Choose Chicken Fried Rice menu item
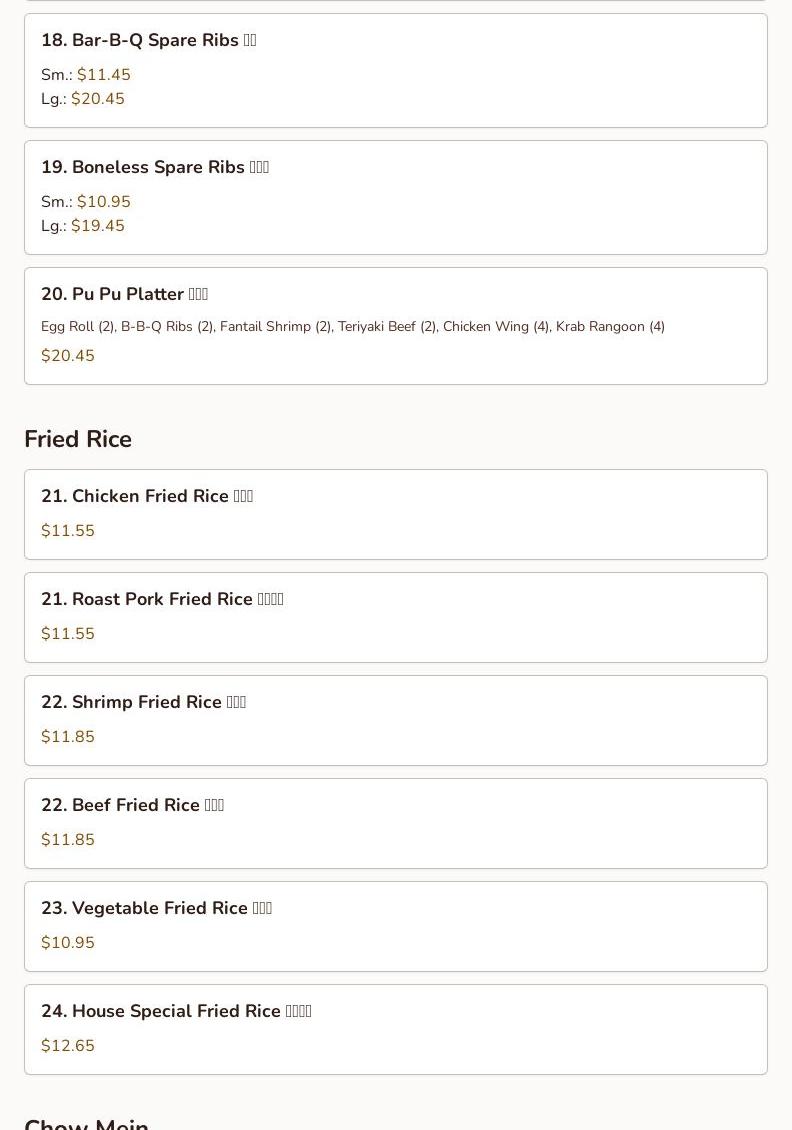792x1130 pixels. point(396,515)
